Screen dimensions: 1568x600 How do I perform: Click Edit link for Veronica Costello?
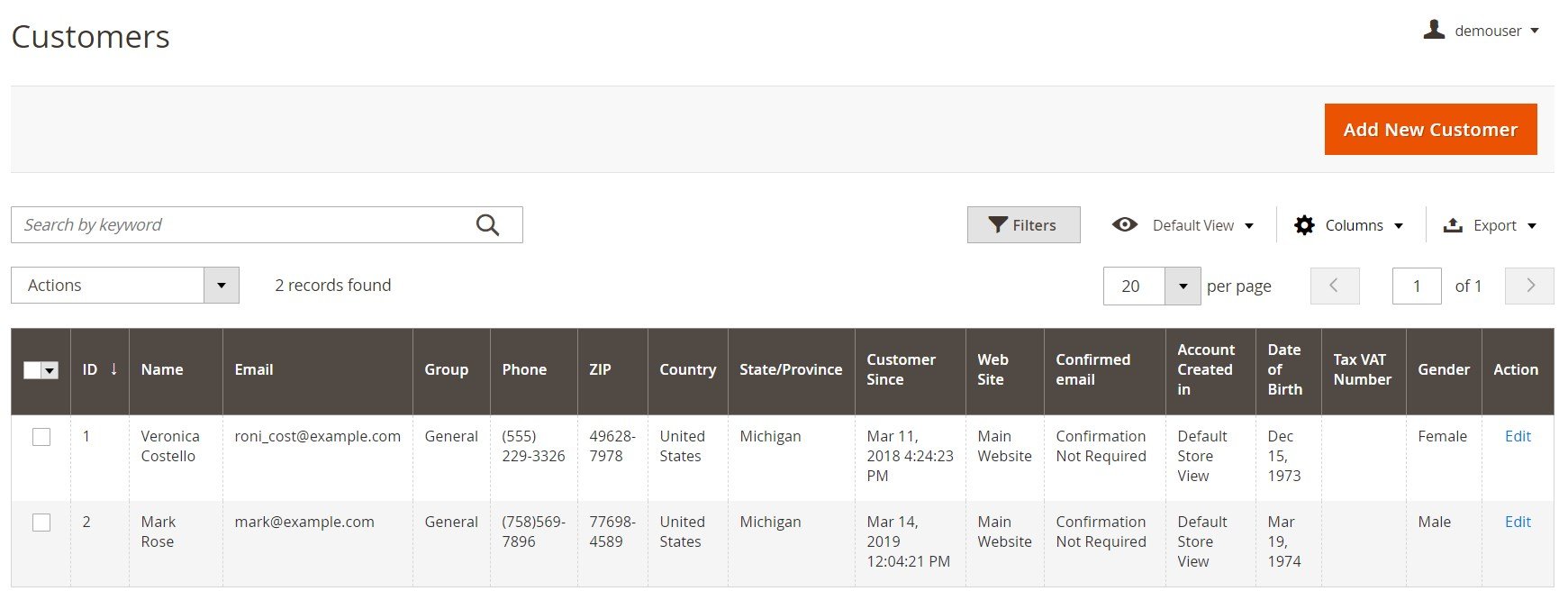point(1518,436)
